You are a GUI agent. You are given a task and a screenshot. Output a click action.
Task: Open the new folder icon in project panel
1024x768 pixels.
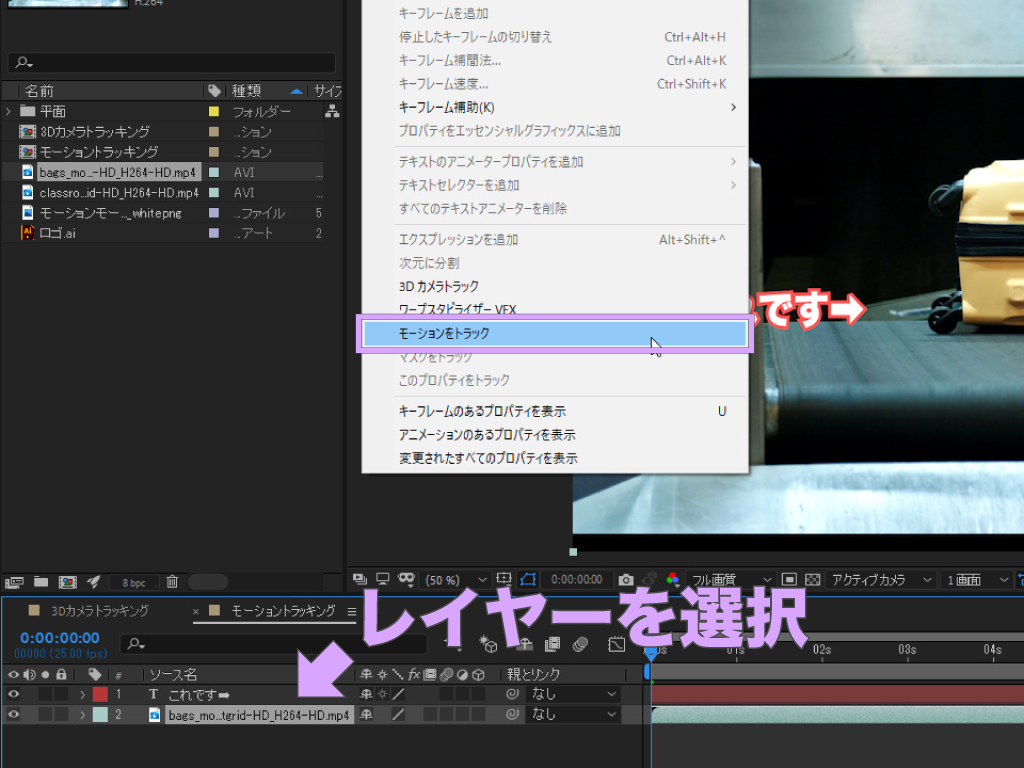coord(41,581)
